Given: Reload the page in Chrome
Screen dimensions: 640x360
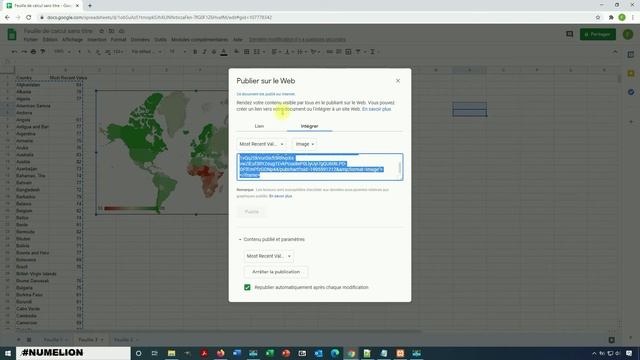Looking at the screenshot, I should coord(29,18).
